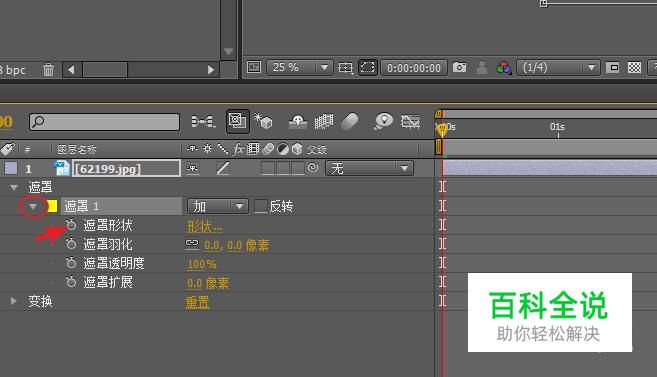Viewport: 657px width, 377px height.
Task: Click the Show Snapshot person icon
Action: click(482, 67)
